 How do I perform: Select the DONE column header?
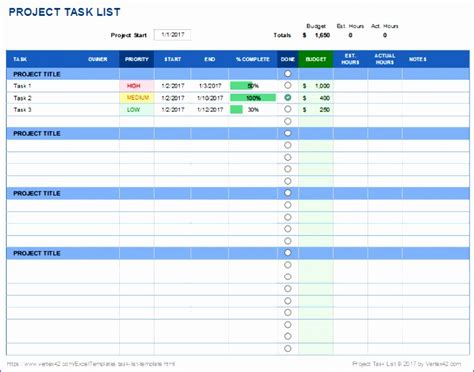(288, 59)
